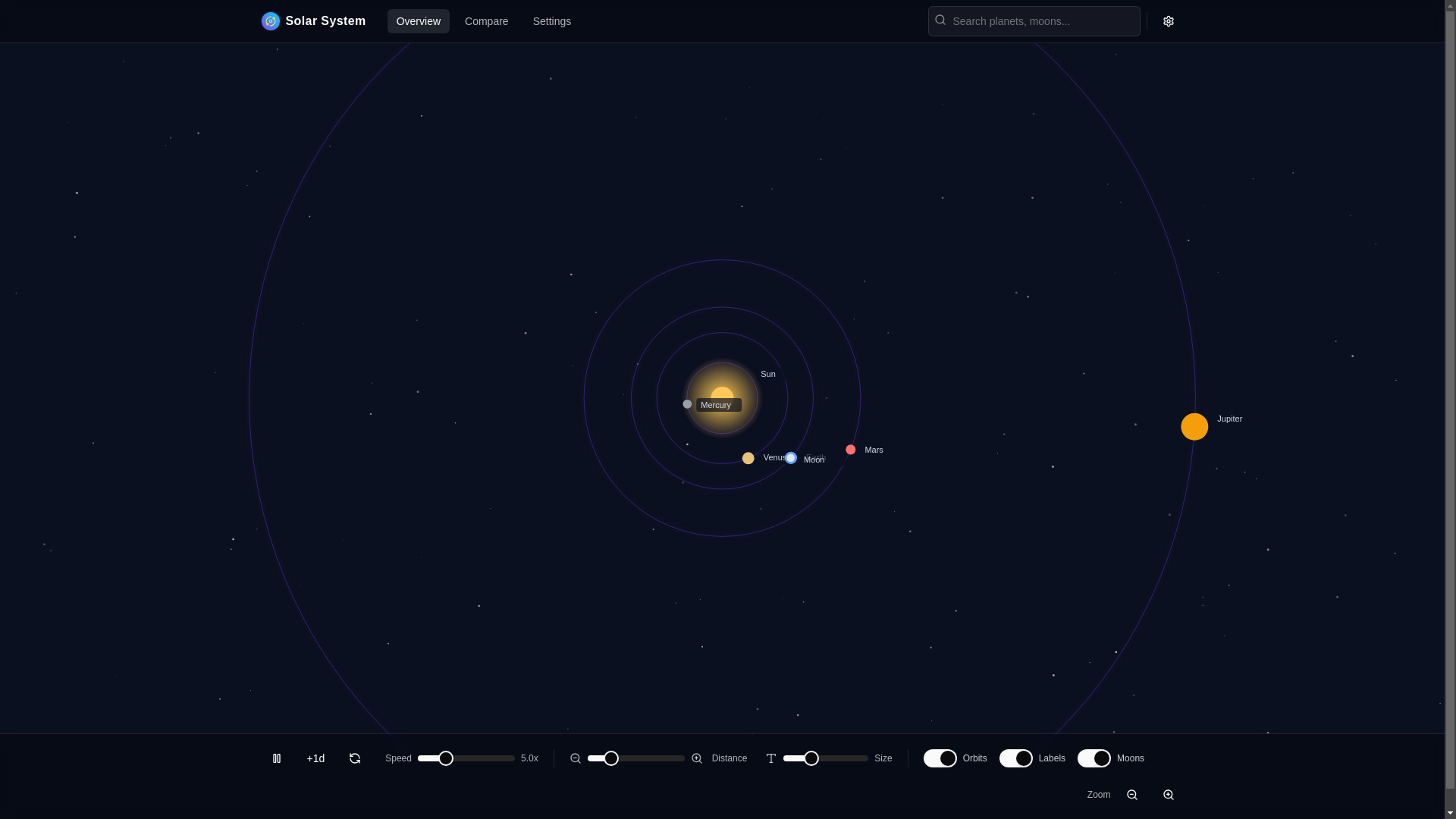
Task: Switch to the Overview tab
Action: 419,21
